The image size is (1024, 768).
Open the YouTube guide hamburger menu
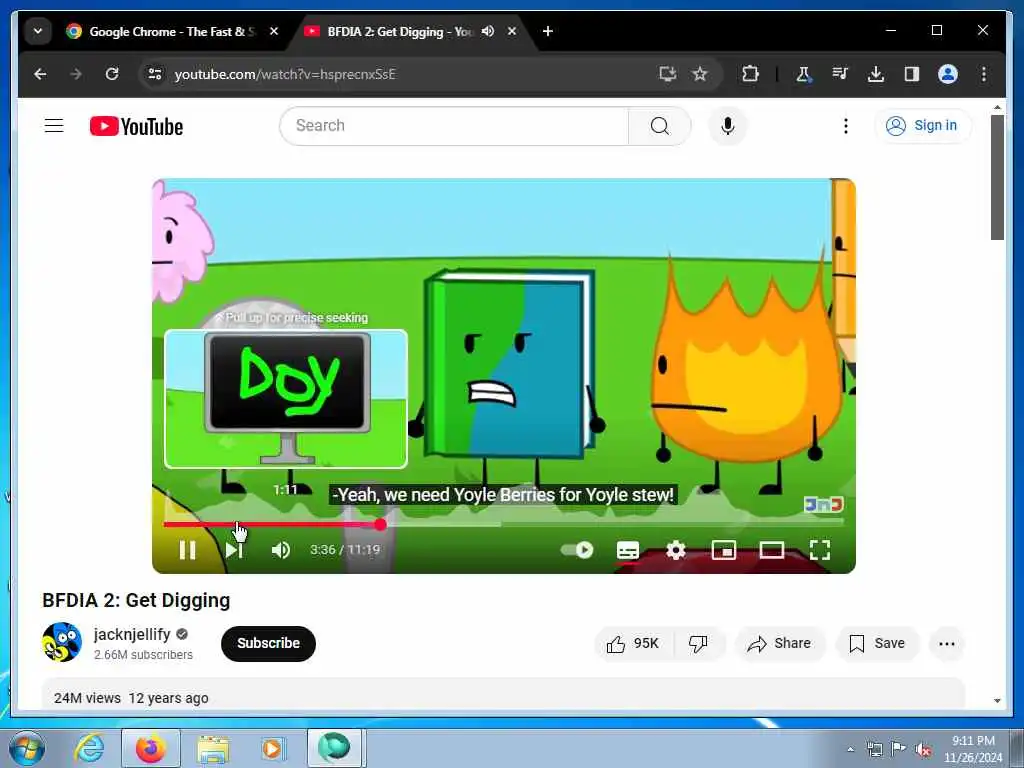[x=54, y=125]
